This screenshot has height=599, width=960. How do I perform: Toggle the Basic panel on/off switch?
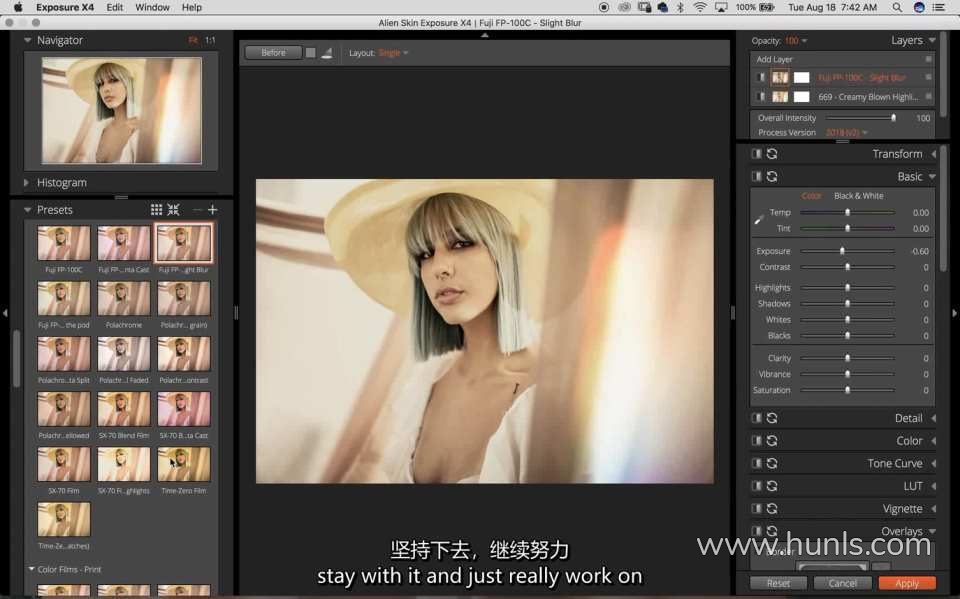(x=757, y=177)
